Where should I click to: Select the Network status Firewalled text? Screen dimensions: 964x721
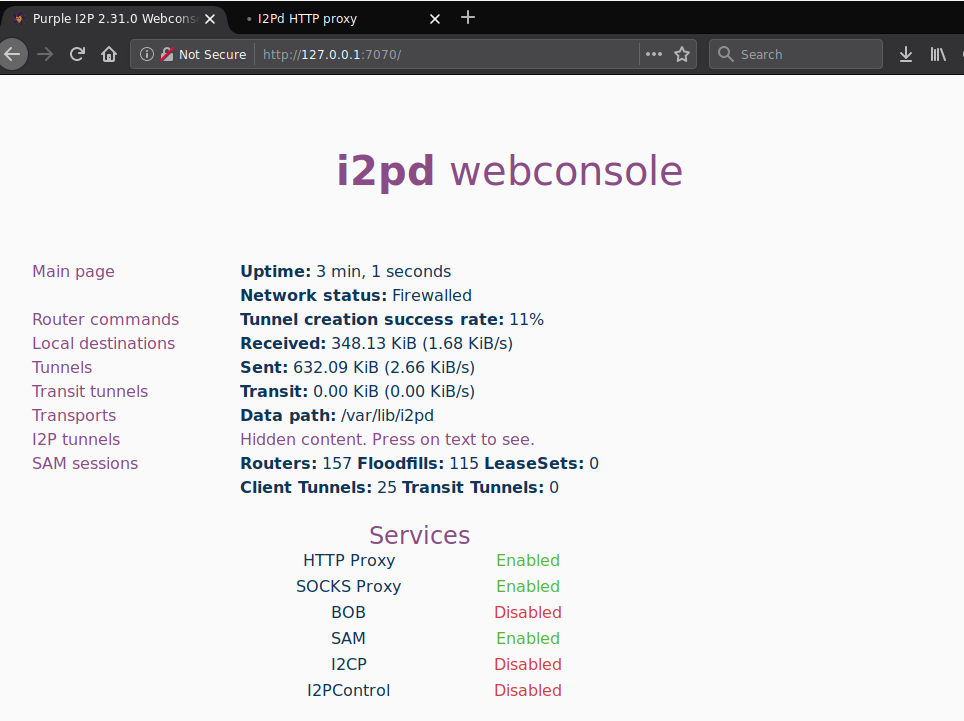pos(432,296)
